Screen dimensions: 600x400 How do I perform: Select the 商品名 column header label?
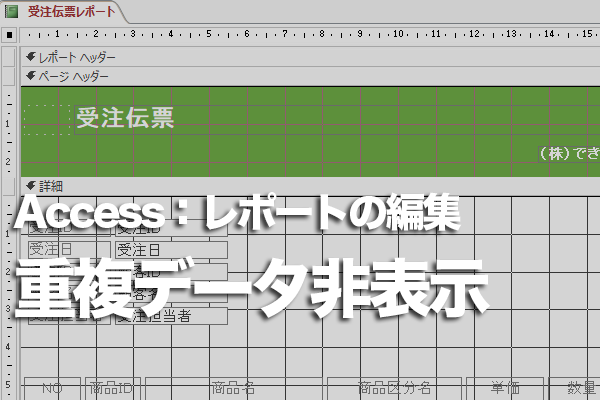[233, 389]
